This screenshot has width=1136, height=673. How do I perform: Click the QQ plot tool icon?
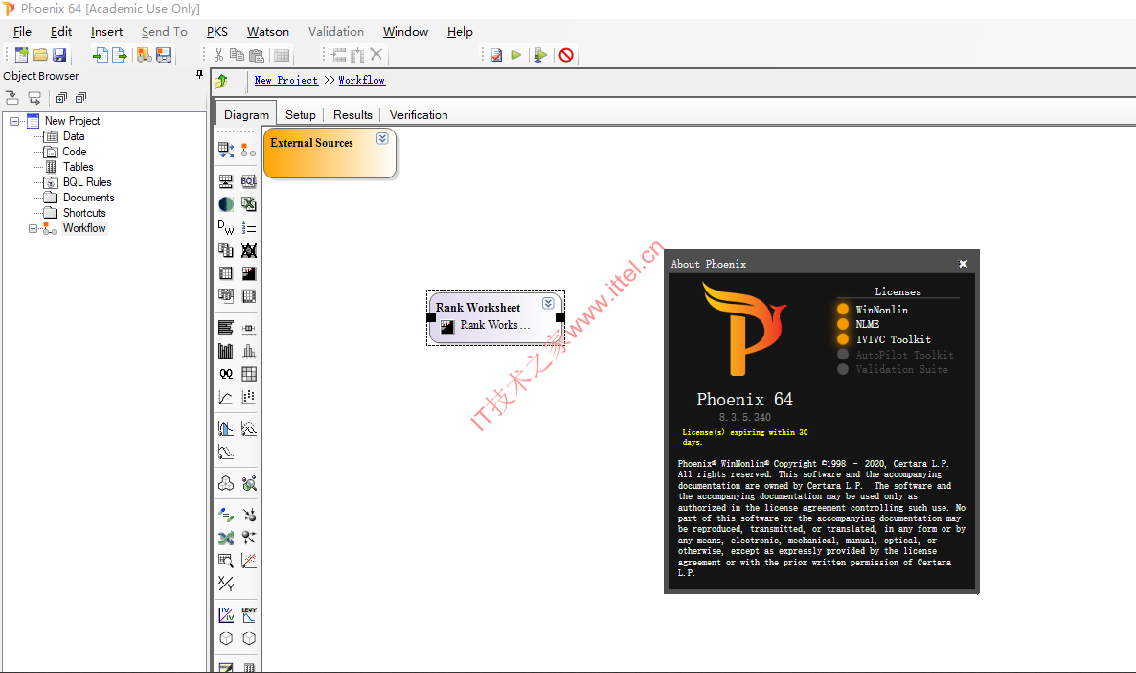[x=226, y=374]
